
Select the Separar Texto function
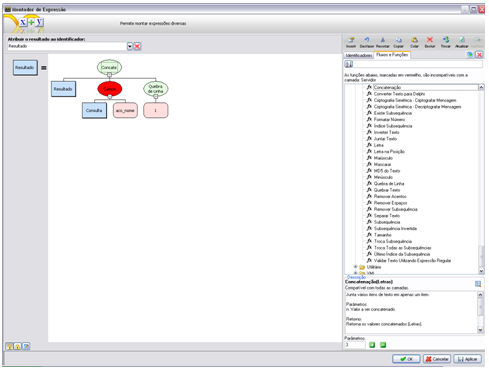(387, 216)
